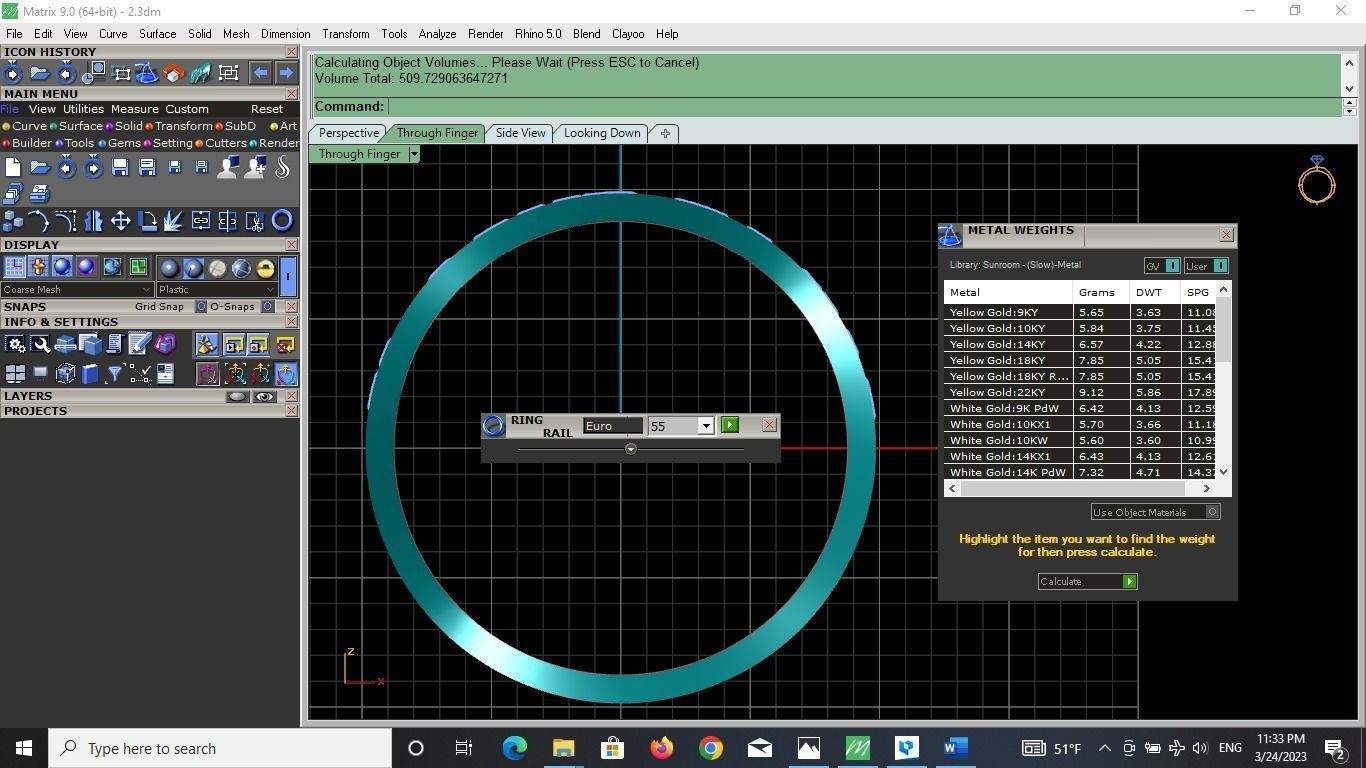Open the Coarse Mesh dropdown
This screenshot has height=768, width=1366.
(x=77, y=290)
